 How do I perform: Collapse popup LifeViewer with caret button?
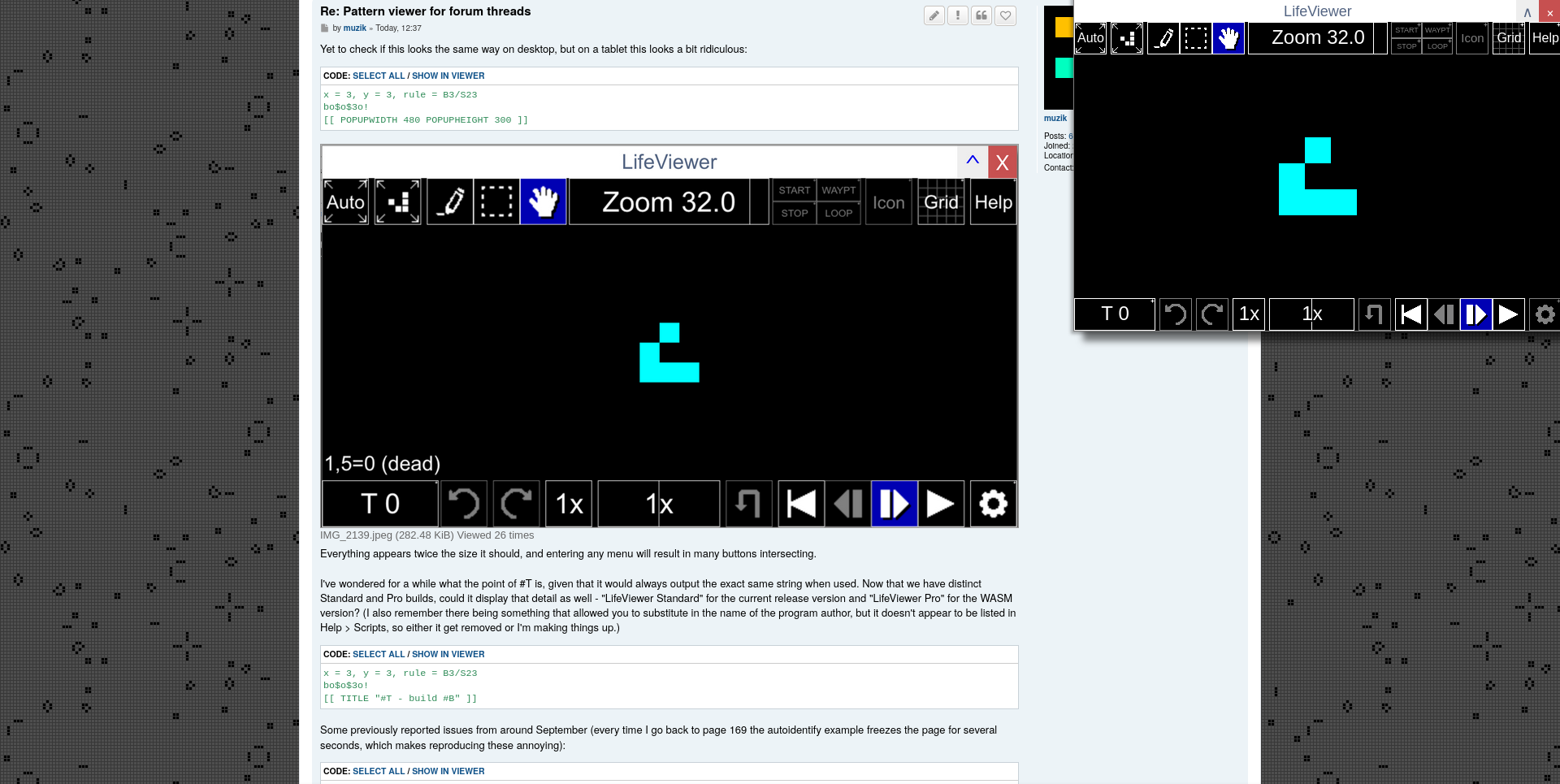1527,12
